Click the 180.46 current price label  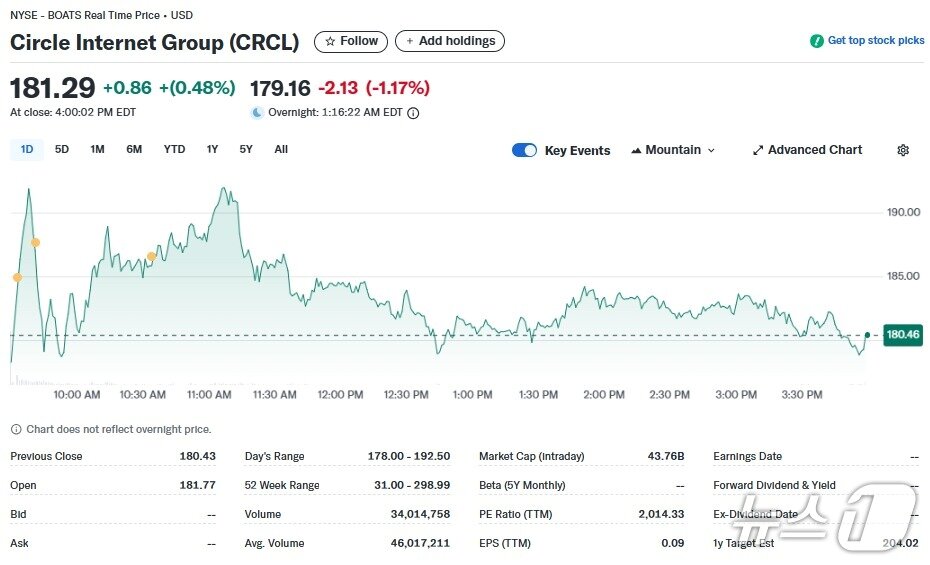coord(902,335)
